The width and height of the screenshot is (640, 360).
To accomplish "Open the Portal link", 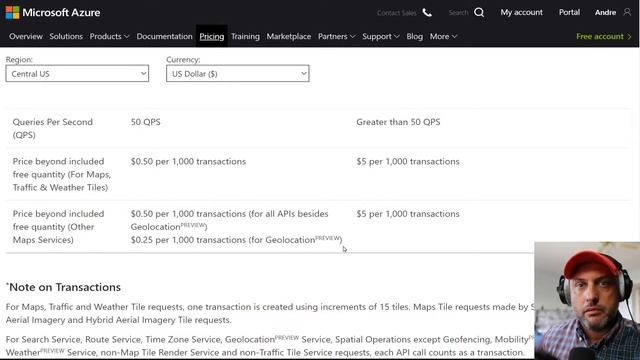I will (569, 12).
